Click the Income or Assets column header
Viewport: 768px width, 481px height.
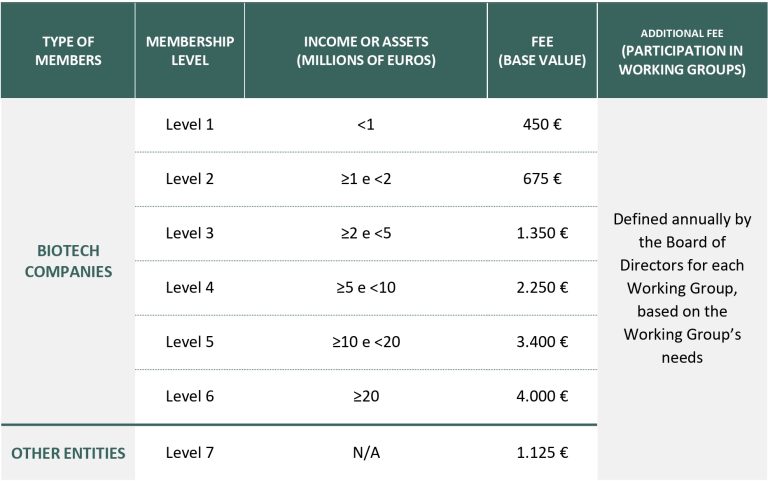(x=365, y=51)
